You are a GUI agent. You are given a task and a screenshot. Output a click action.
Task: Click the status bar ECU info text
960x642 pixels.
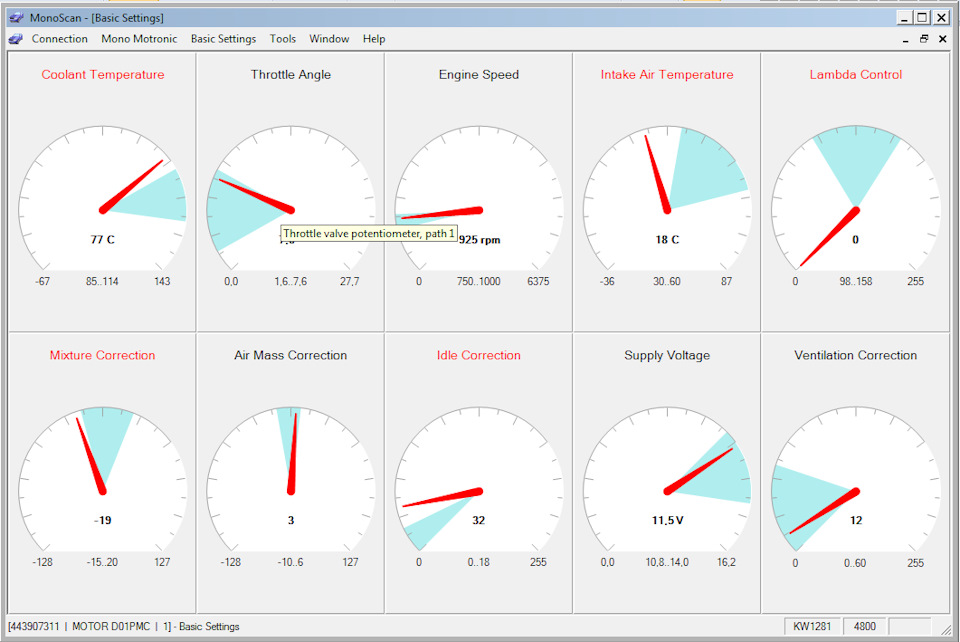pyautogui.click(x=124, y=627)
